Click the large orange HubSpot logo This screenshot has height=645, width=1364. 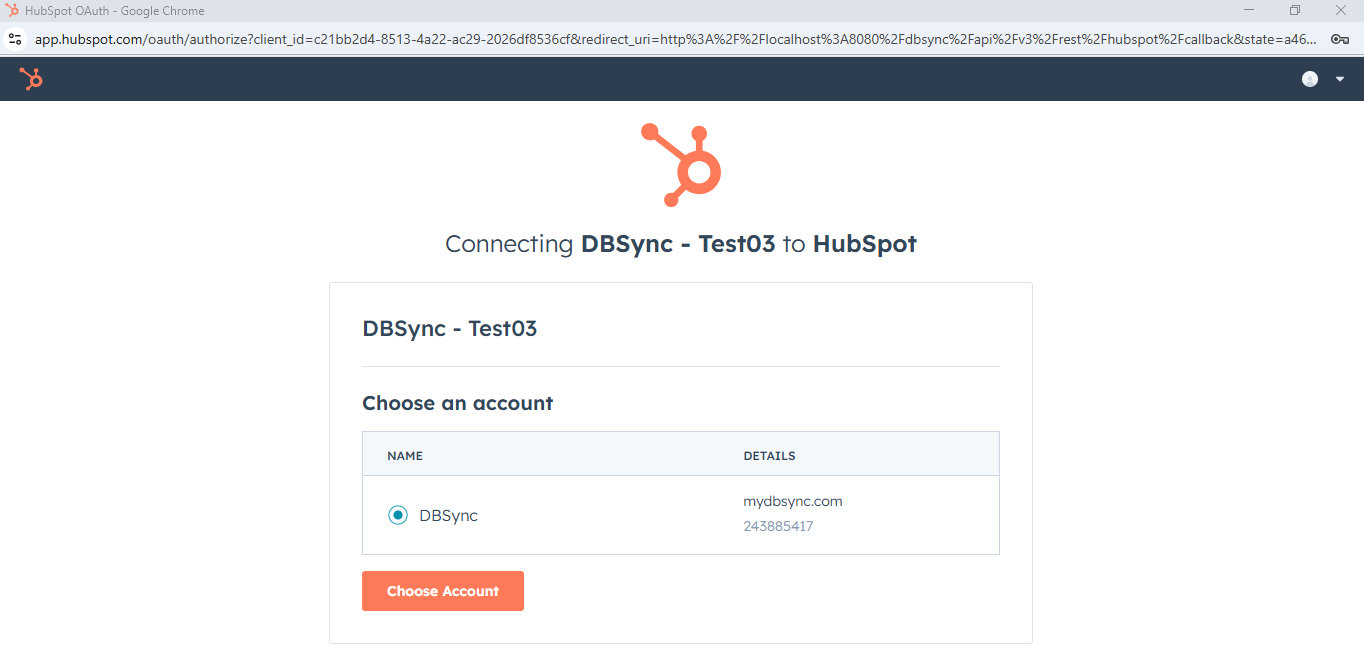pos(681,165)
